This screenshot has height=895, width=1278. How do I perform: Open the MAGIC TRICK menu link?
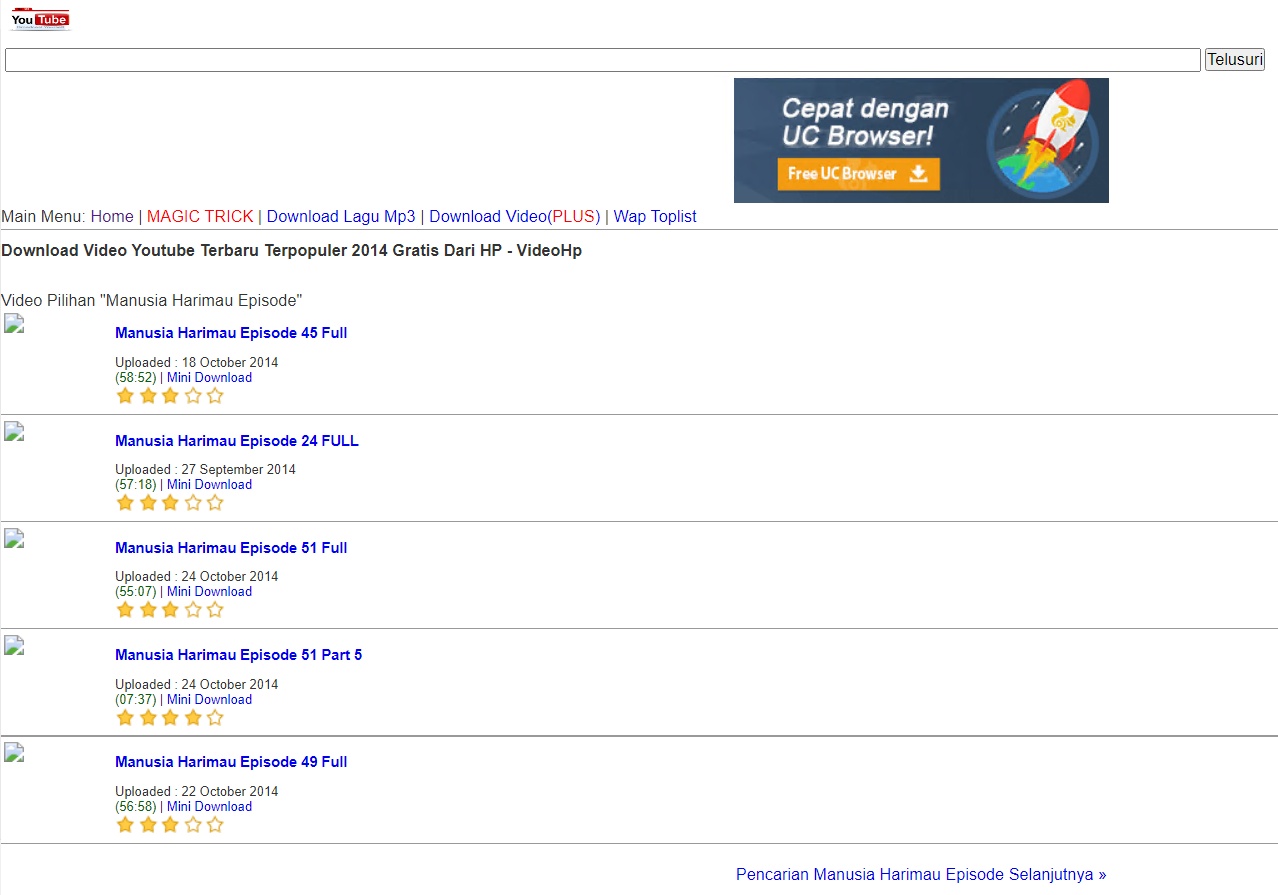click(x=200, y=216)
